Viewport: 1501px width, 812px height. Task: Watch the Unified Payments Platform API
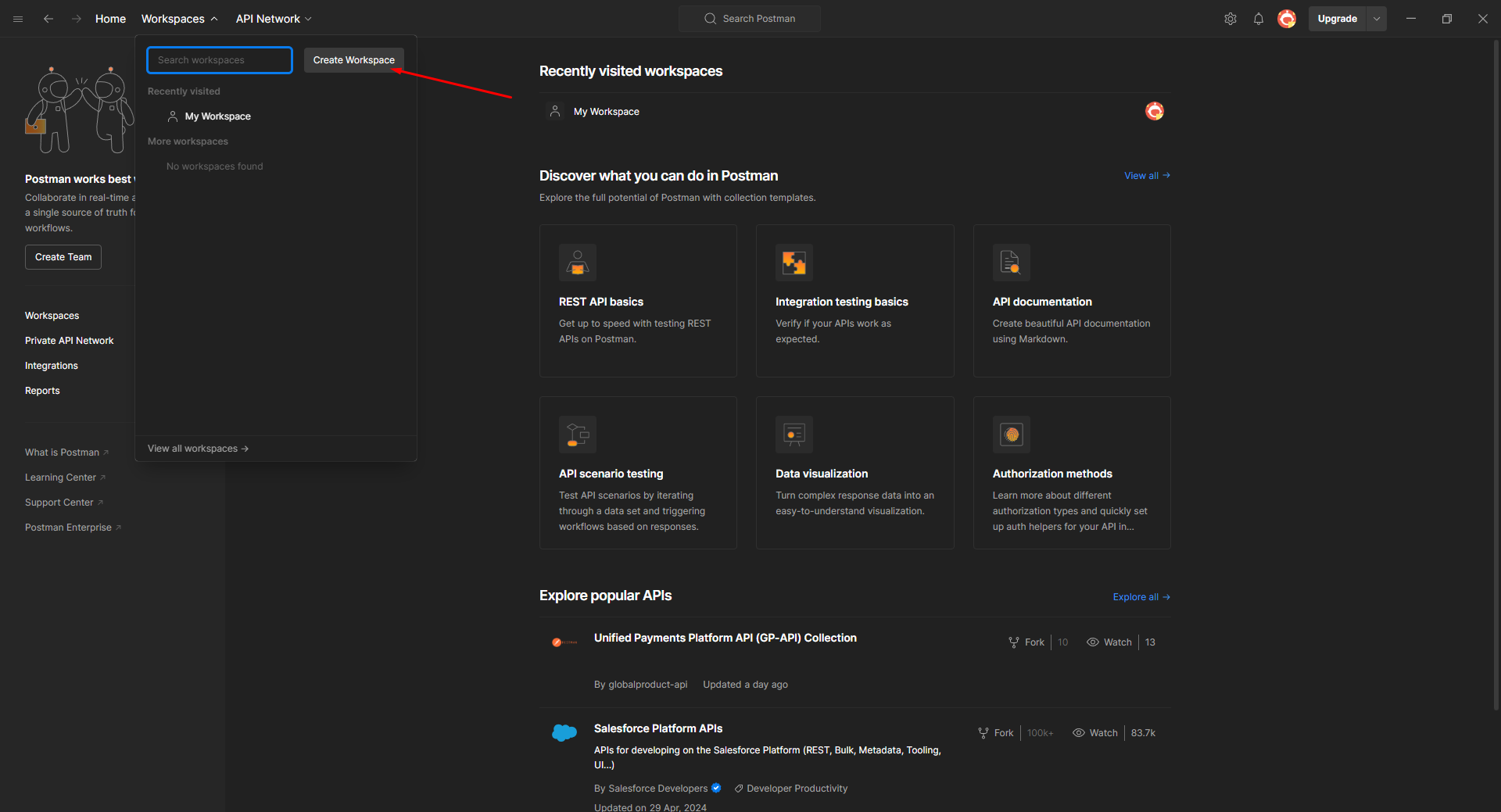point(1109,642)
